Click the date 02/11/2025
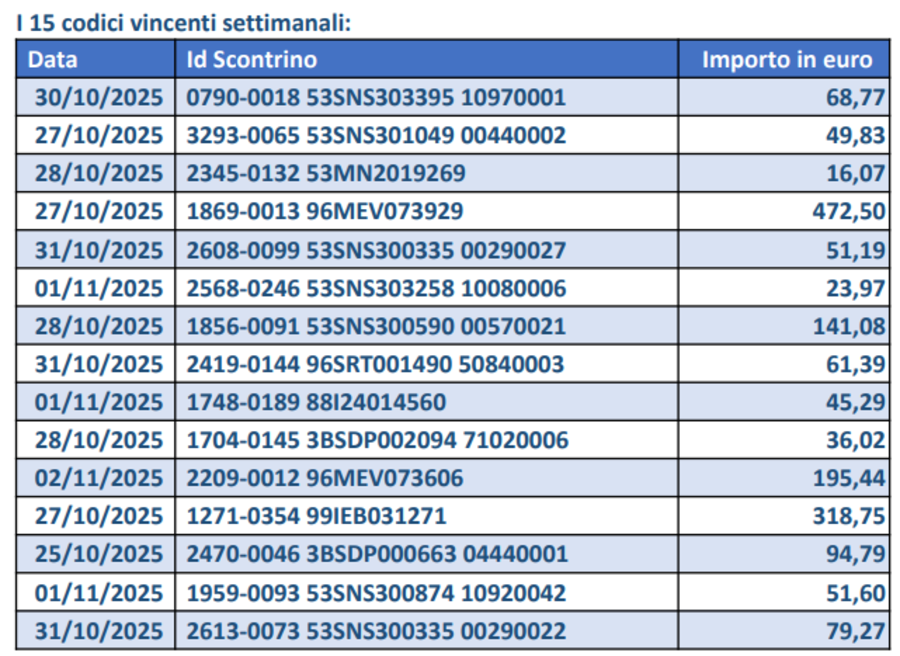This screenshot has width=900, height=656. (x=98, y=478)
